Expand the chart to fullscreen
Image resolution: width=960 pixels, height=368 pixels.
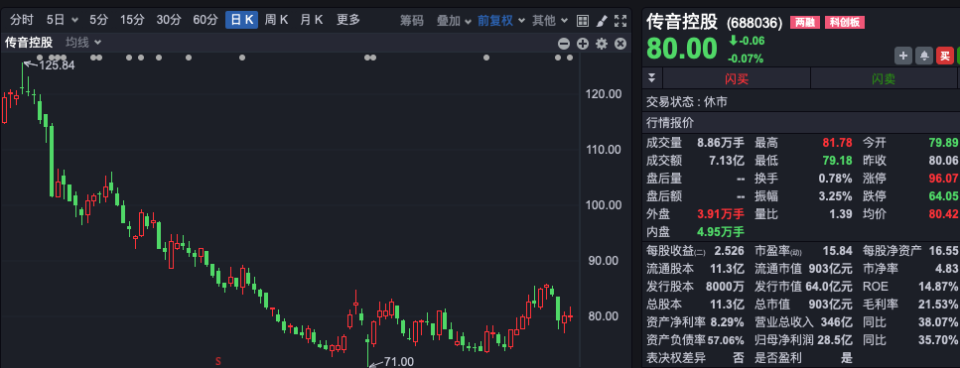(x=621, y=20)
